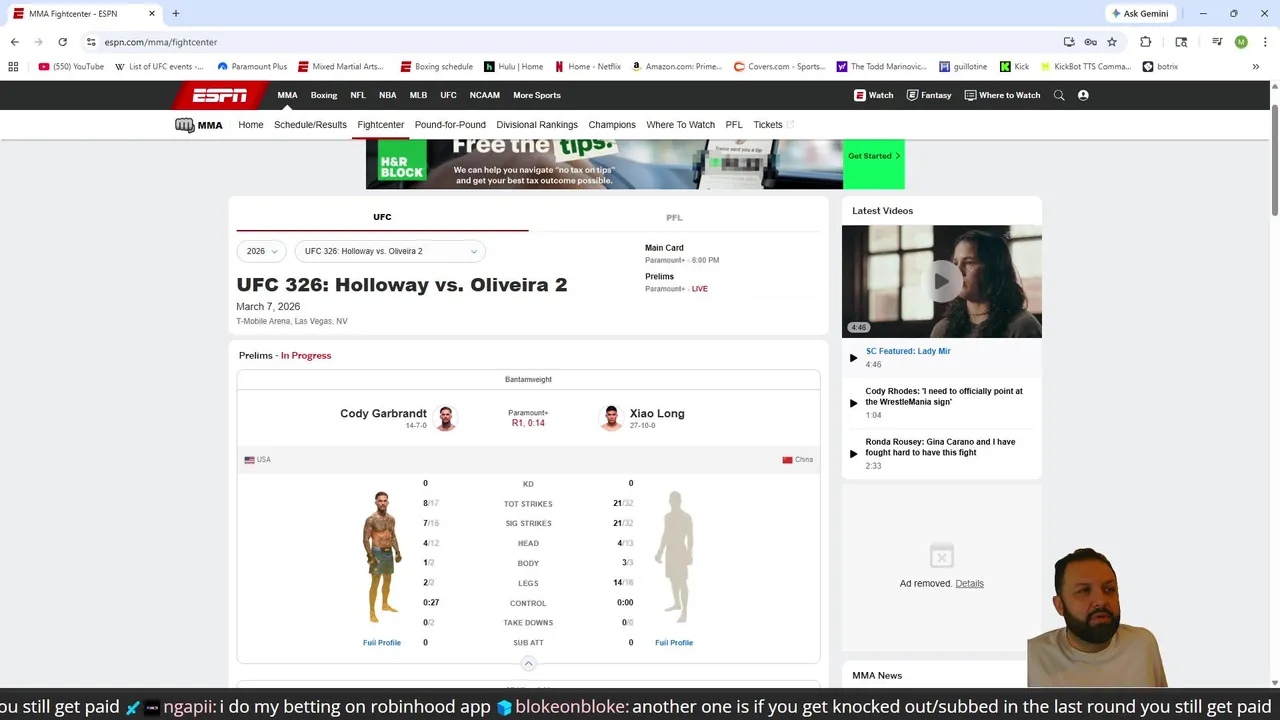The width and height of the screenshot is (1280, 720).
Task: Click the Watch button in header
Action: 873,95
